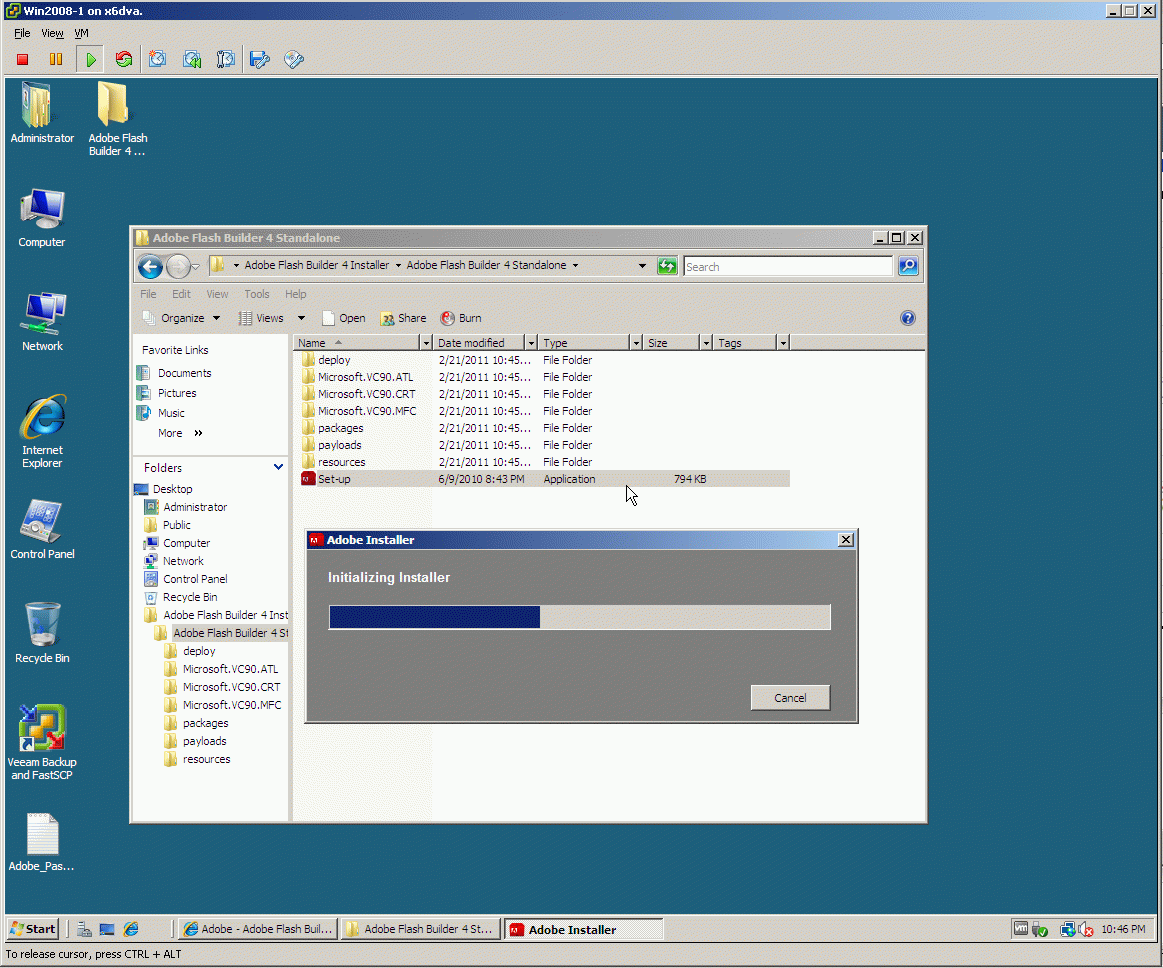Open the Type column filter dropdown
The image size is (1163, 968).
pyautogui.click(x=636, y=343)
